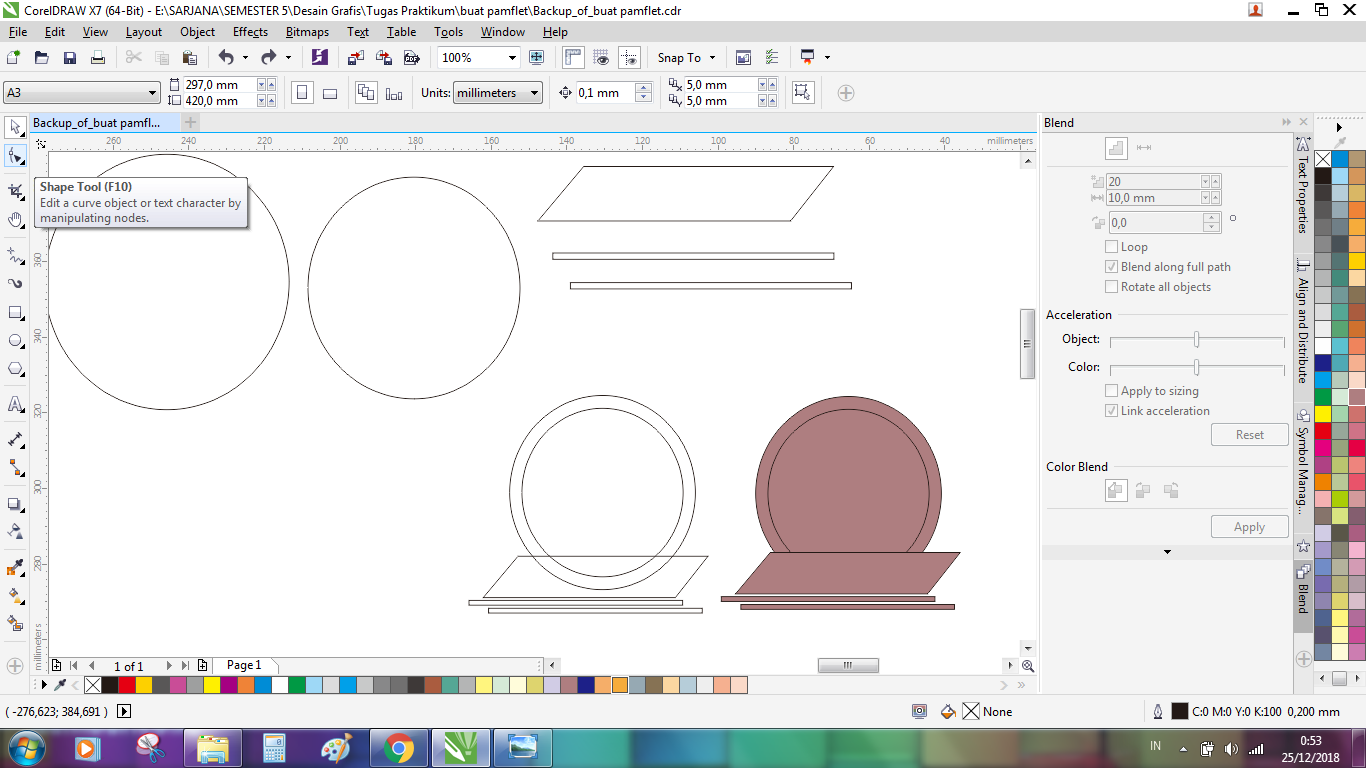Click the Reset acceleration button

[x=1249, y=435]
